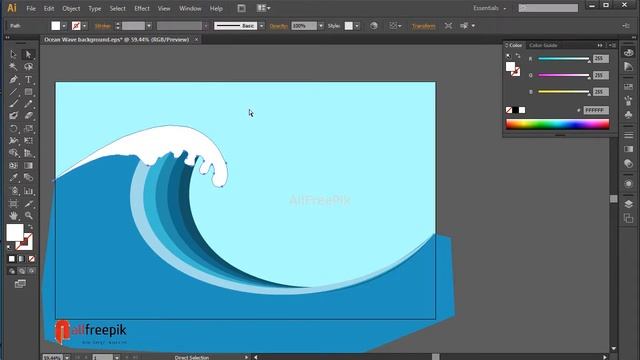The width and height of the screenshot is (640, 360).
Task: Select the Paintbrush tool
Action: pyautogui.click(x=13, y=104)
